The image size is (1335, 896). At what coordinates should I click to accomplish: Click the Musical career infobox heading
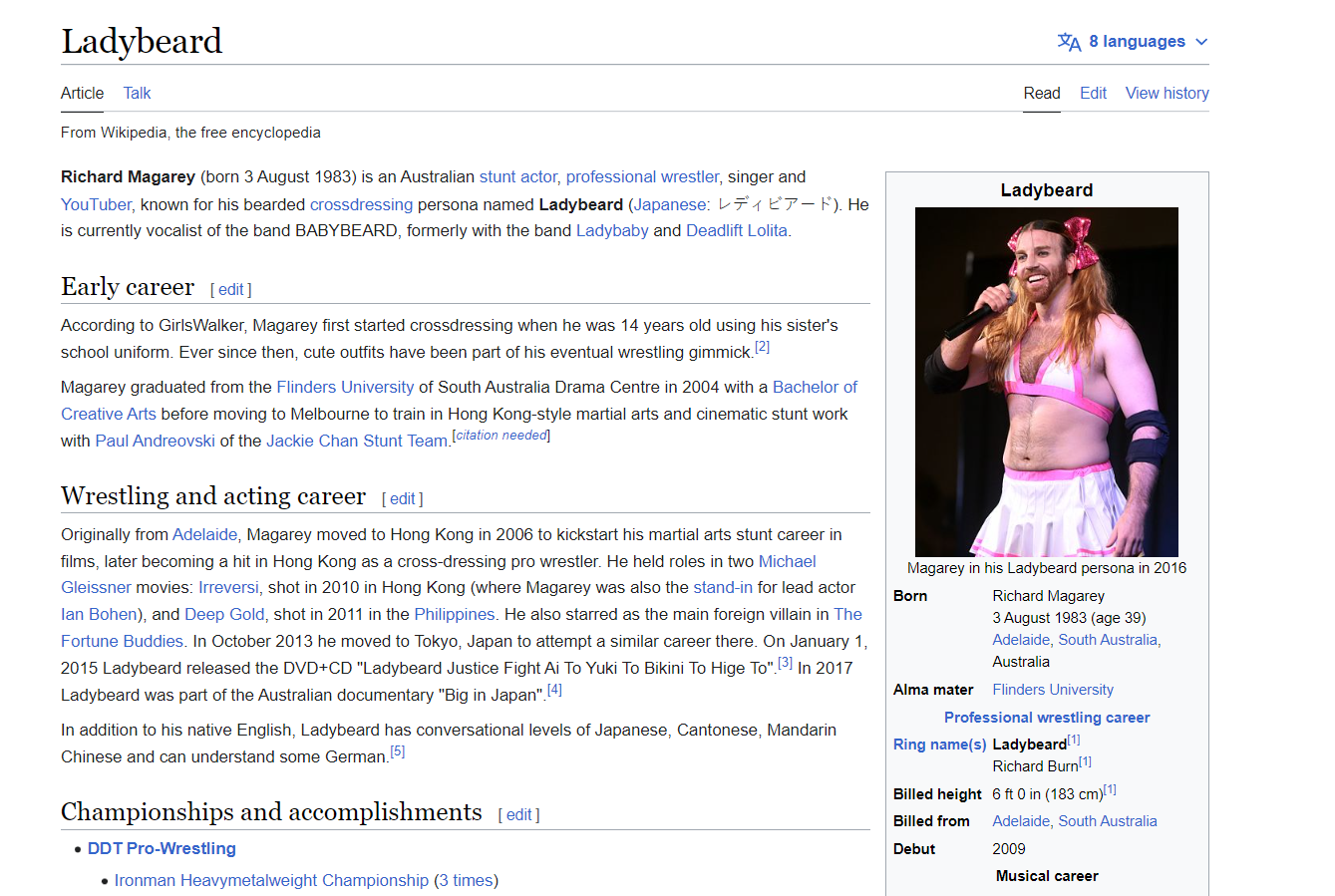point(1047,876)
